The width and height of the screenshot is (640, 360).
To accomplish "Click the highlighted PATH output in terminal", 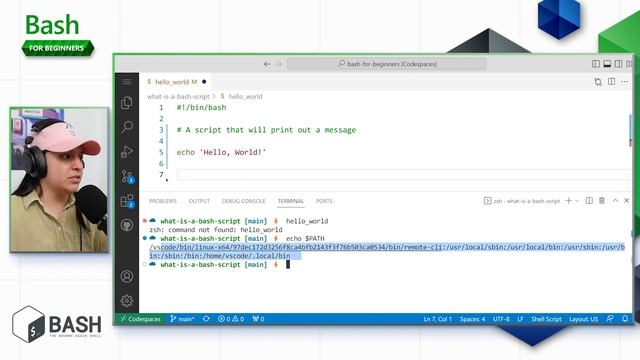I will click(x=387, y=251).
